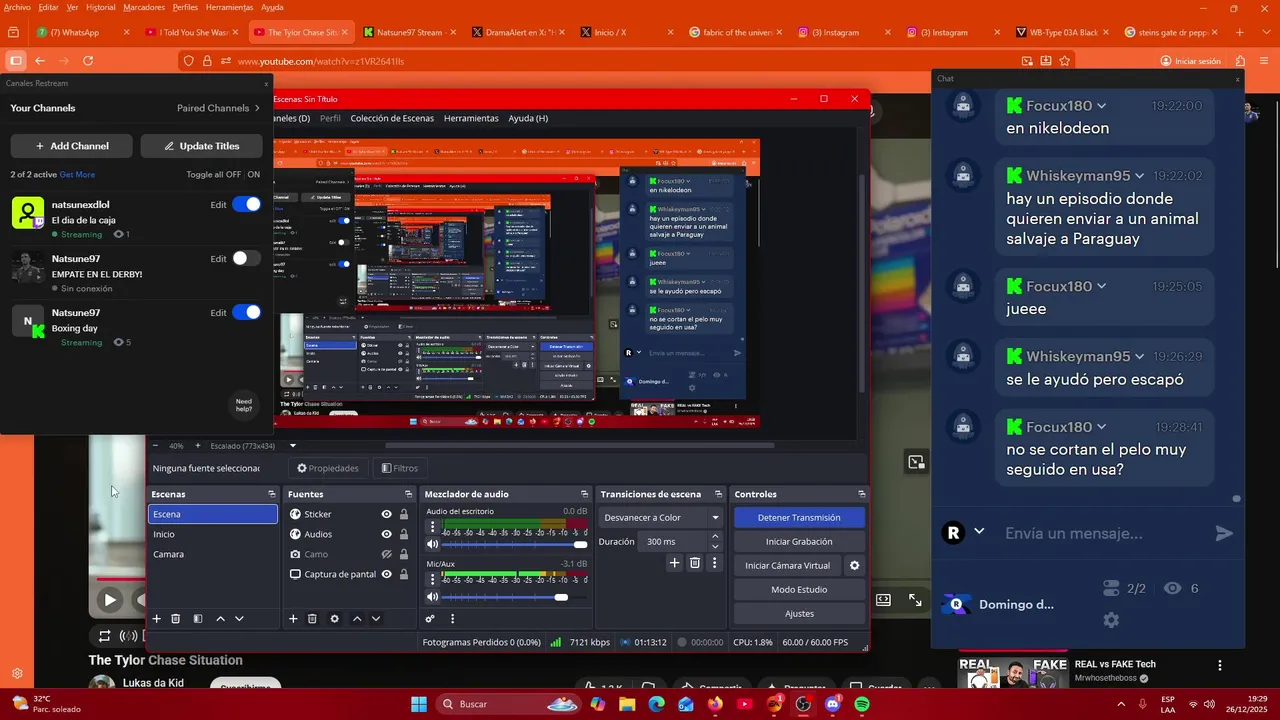Mute the Audio del escritorio speaker icon
This screenshot has width=1280, height=720.
point(432,544)
